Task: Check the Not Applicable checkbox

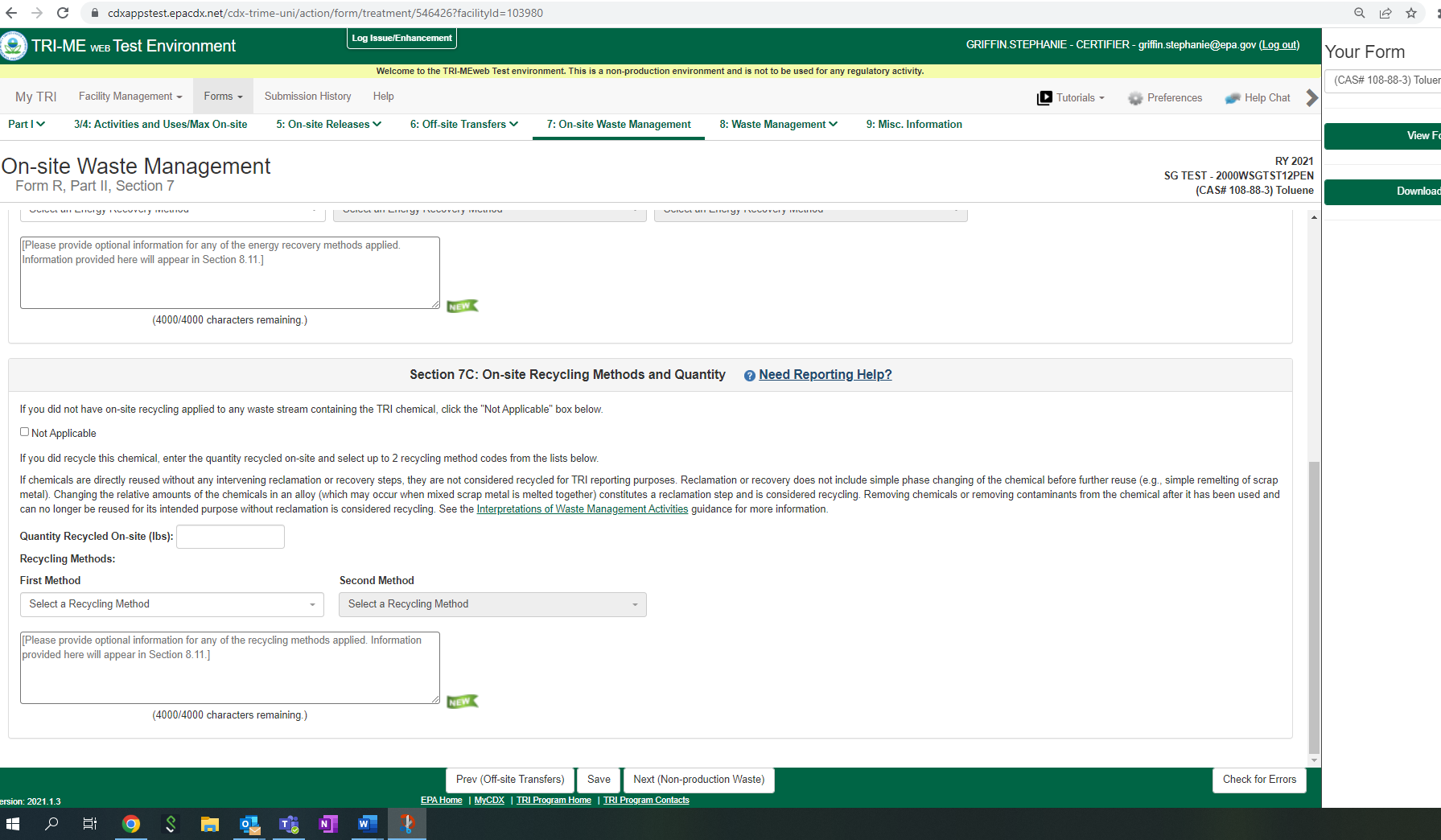Action: tap(25, 432)
